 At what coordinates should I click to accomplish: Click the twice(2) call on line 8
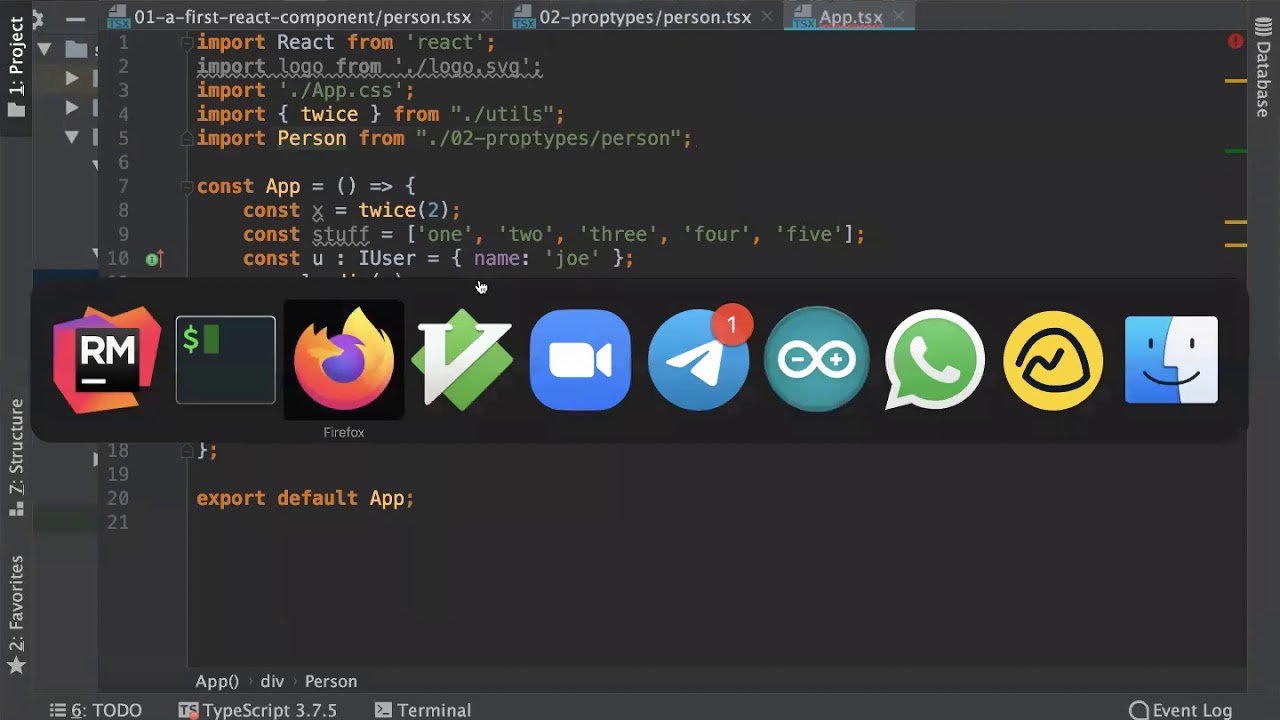point(404,211)
